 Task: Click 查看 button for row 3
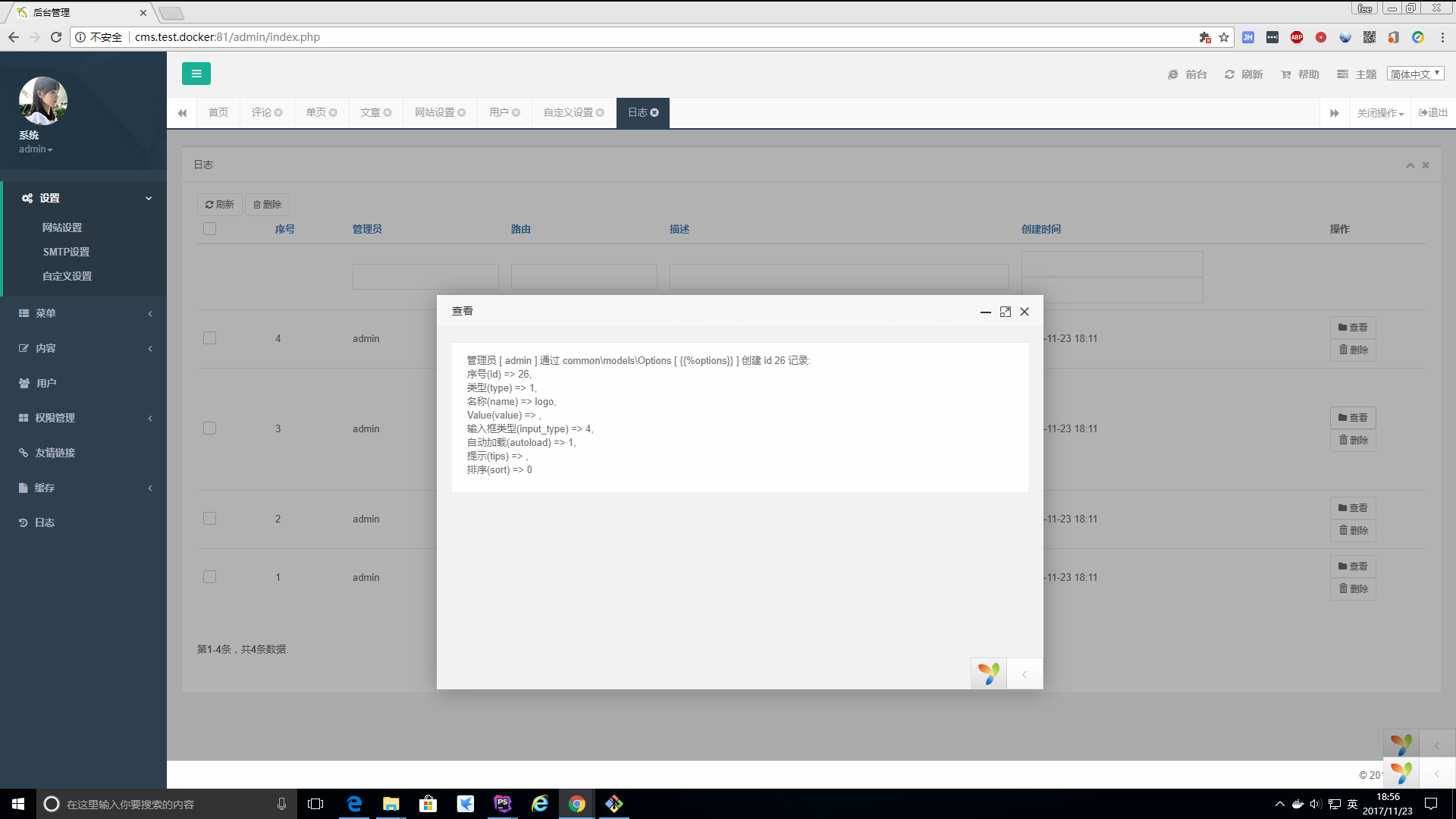pos(1353,418)
